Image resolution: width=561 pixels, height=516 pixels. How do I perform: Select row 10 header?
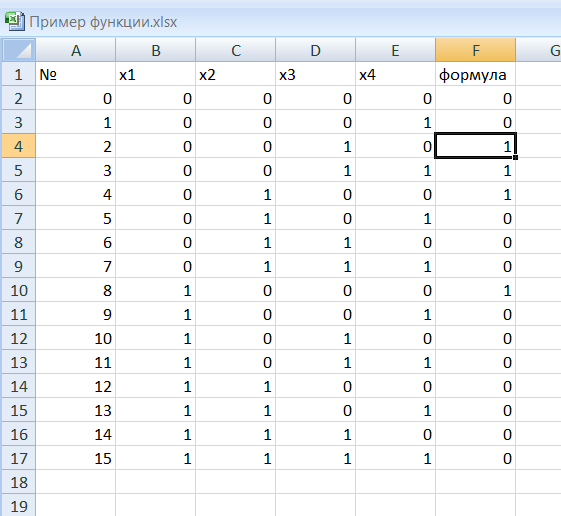pos(19,290)
